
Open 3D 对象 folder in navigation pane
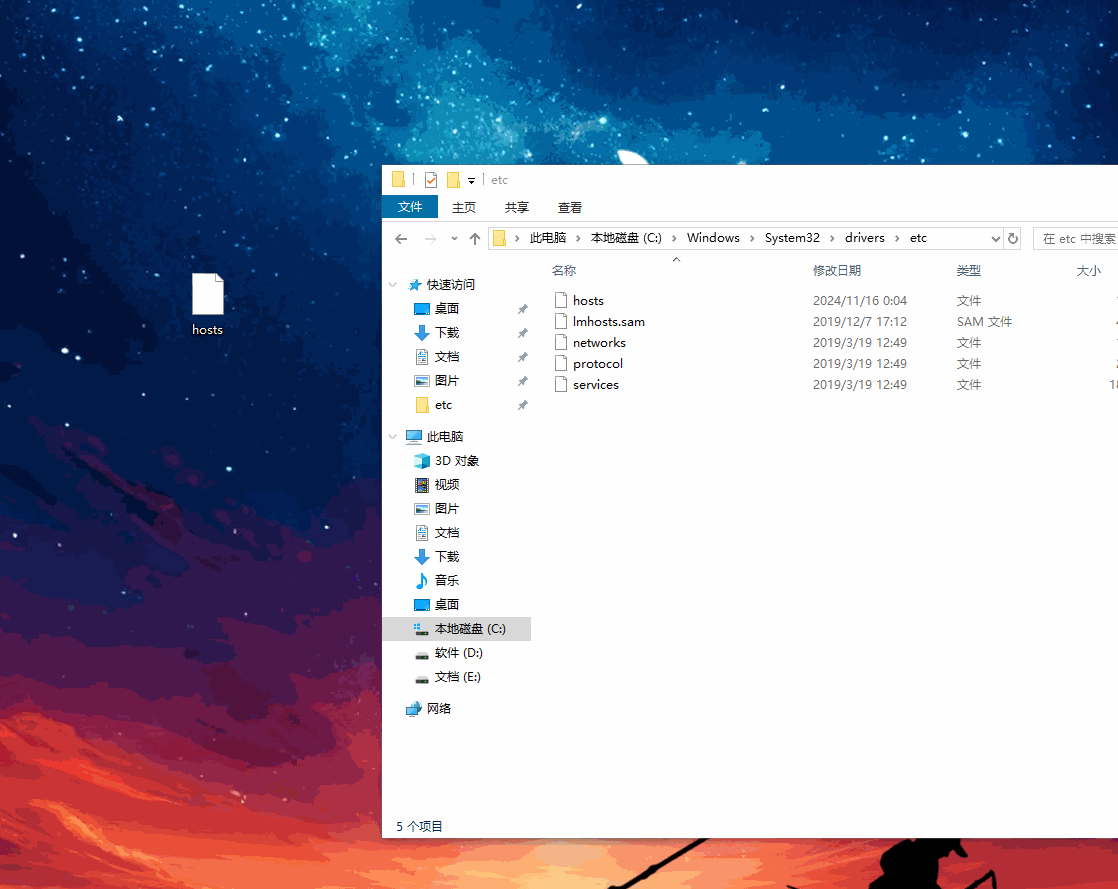457,461
